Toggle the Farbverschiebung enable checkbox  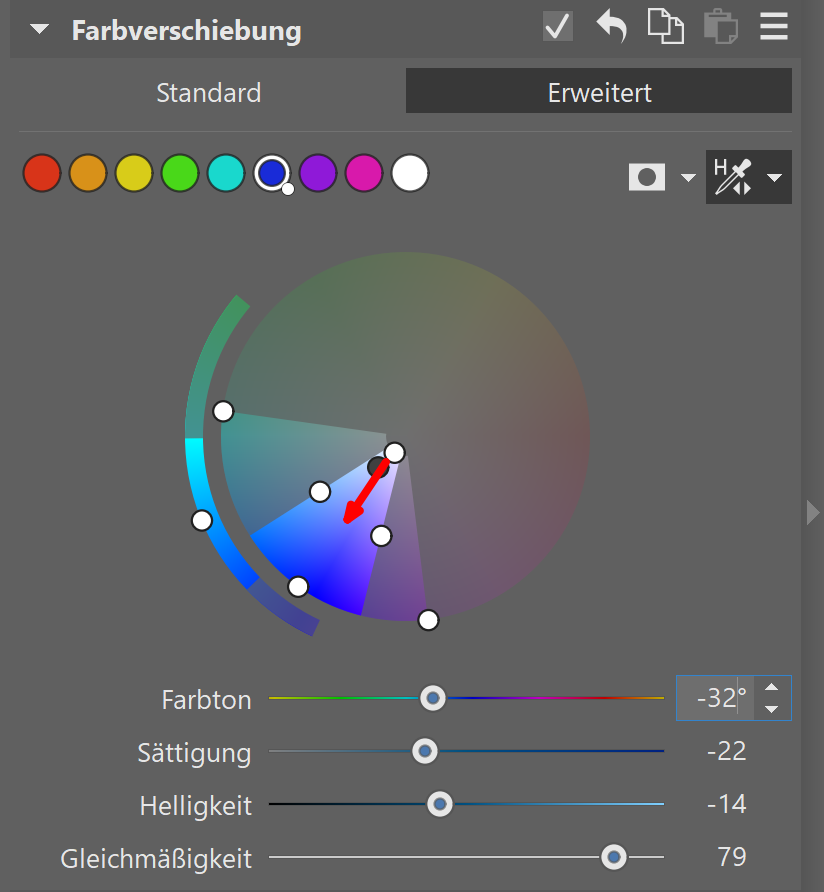[557, 27]
